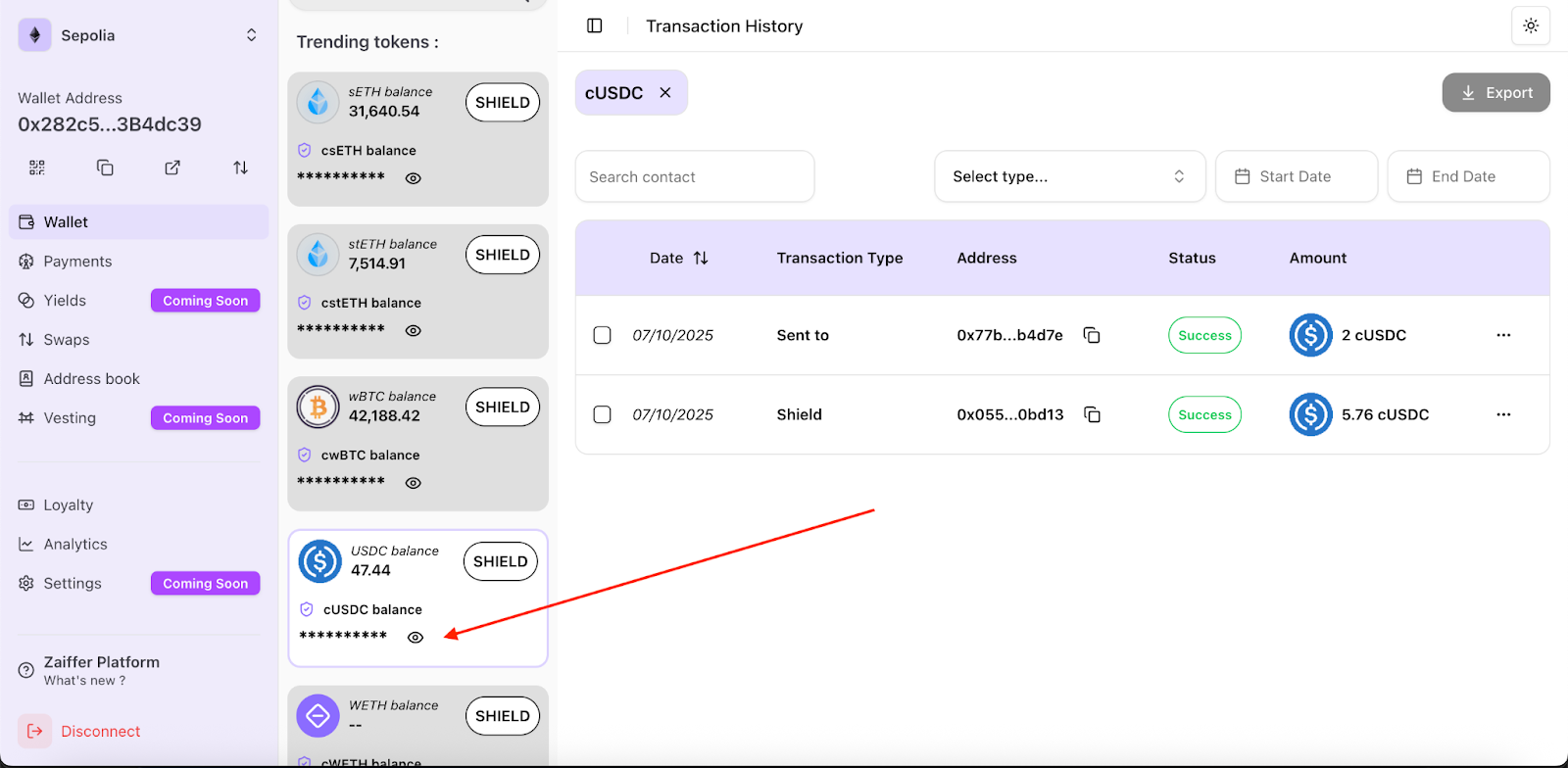The height and width of the screenshot is (768, 1568).
Task: Open the Address book
Action: coord(139,379)
